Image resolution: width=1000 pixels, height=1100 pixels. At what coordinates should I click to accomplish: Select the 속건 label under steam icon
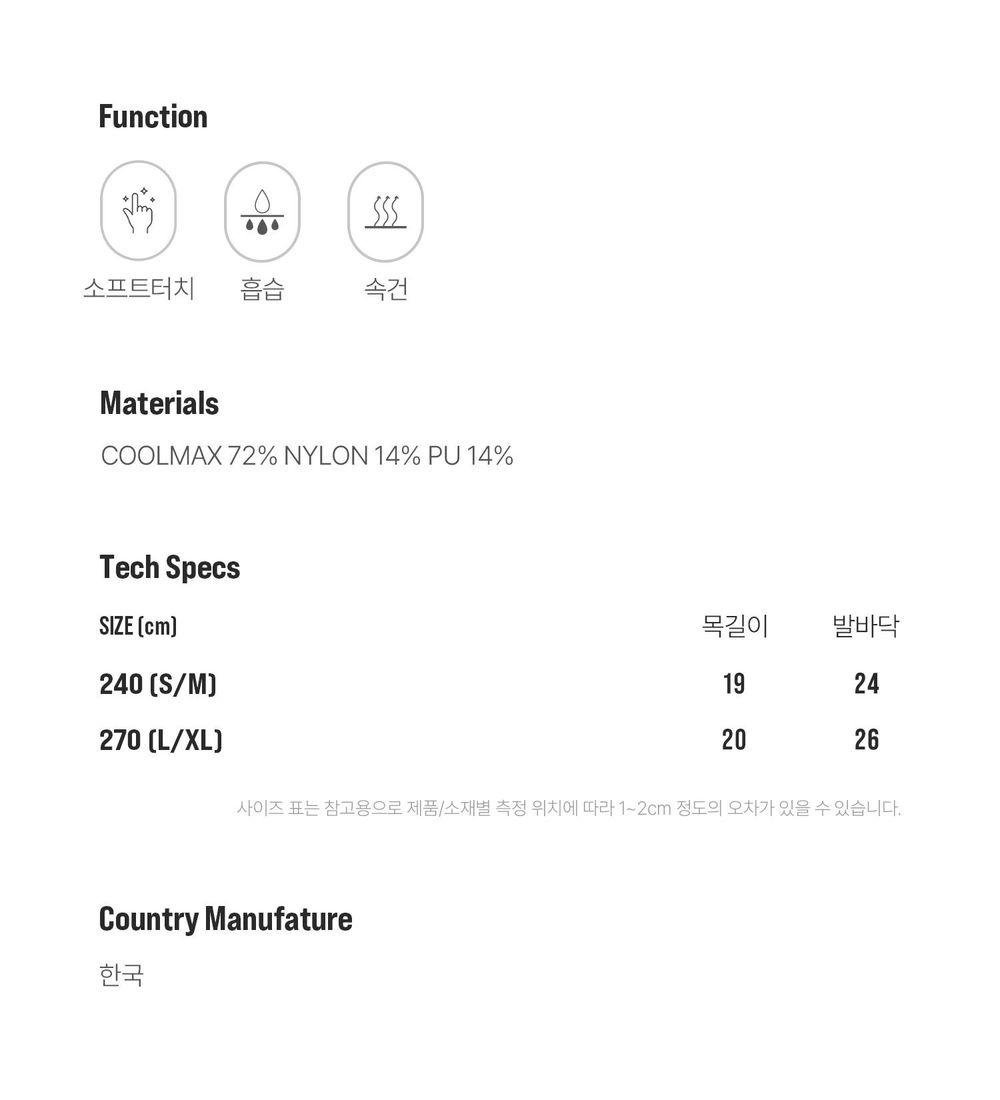coord(385,288)
